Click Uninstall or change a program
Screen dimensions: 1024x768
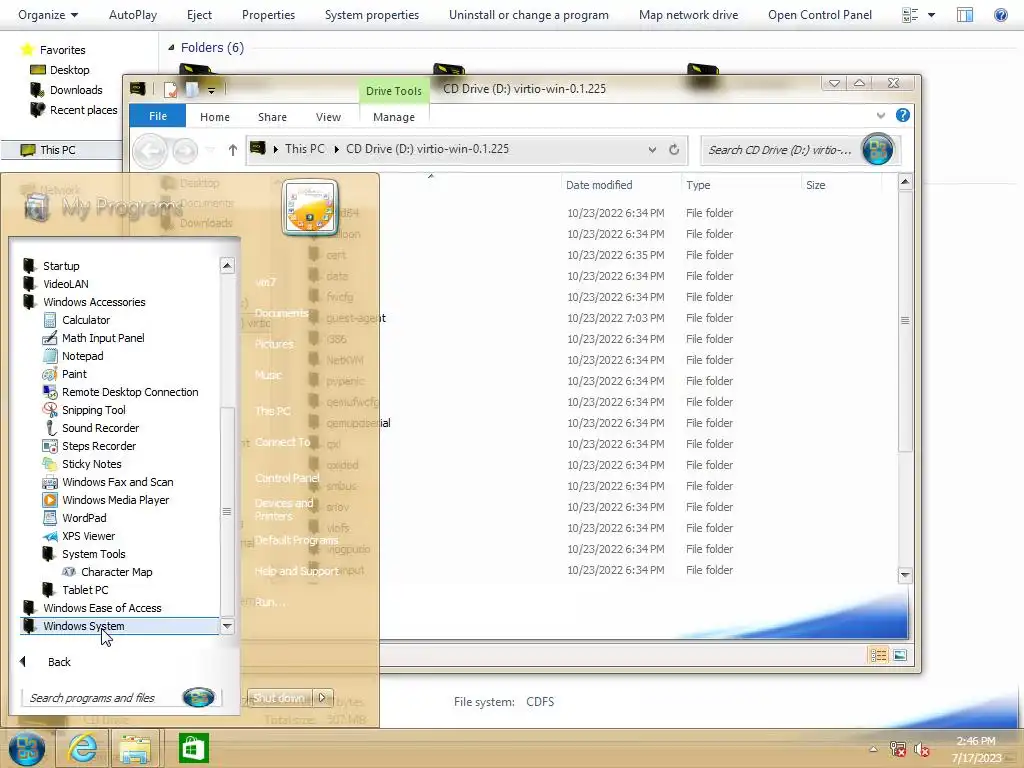point(529,14)
